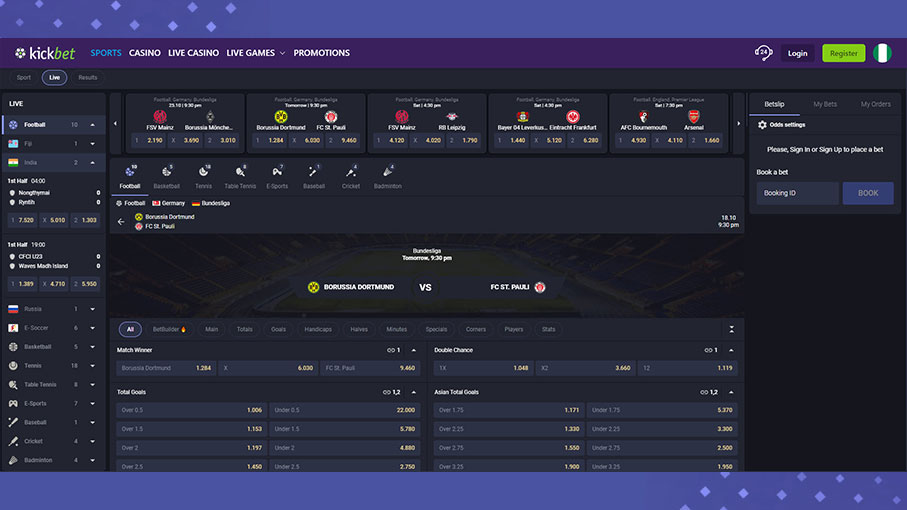Image resolution: width=907 pixels, height=510 pixels.
Task: Switch to the Live toggle pill
Action: pyautogui.click(x=54, y=77)
